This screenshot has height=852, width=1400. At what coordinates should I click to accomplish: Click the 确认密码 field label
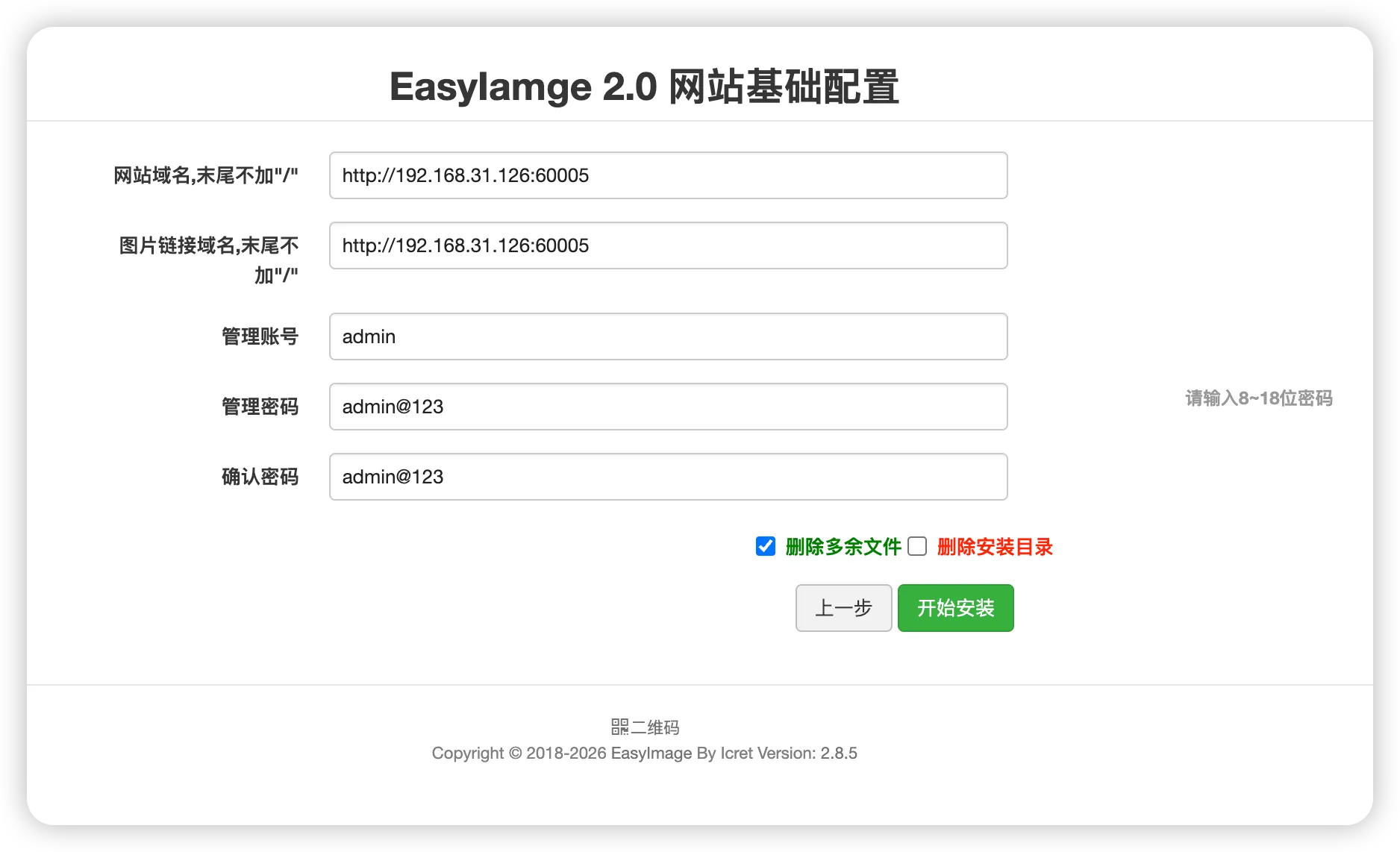click(x=260, y=477)
